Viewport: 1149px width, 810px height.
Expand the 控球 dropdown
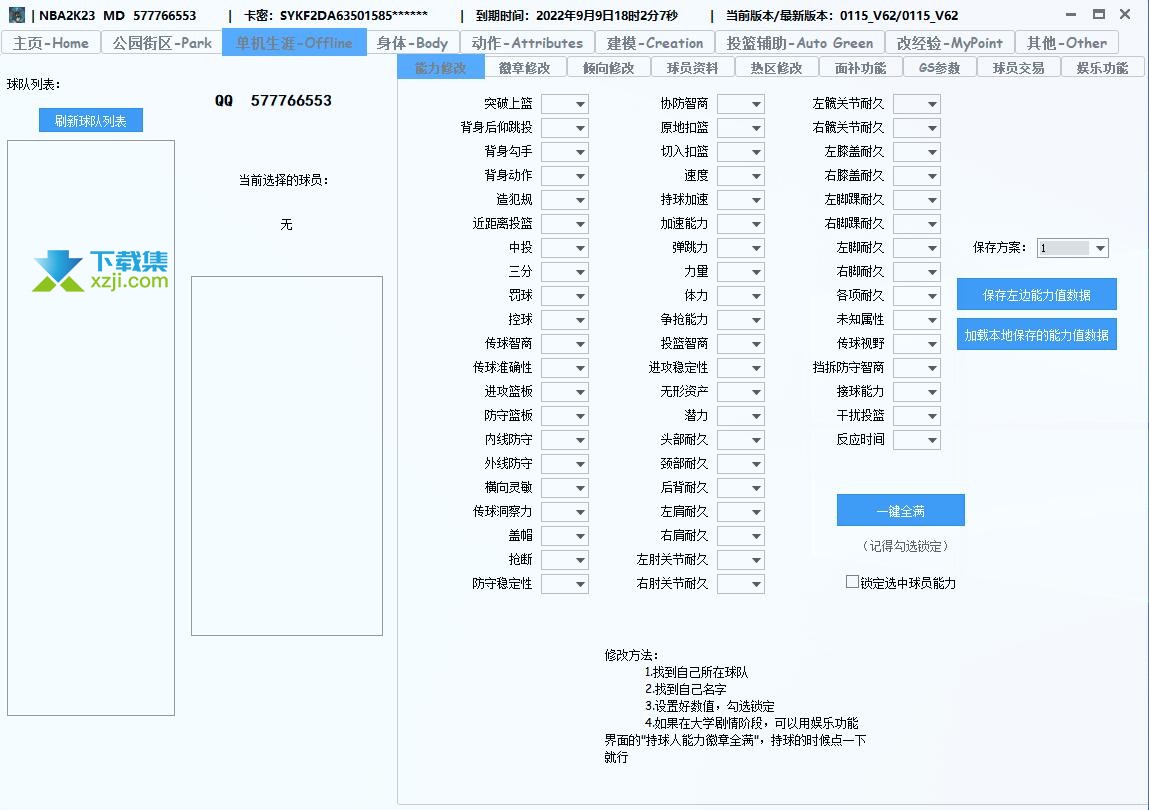pos(565,320)
